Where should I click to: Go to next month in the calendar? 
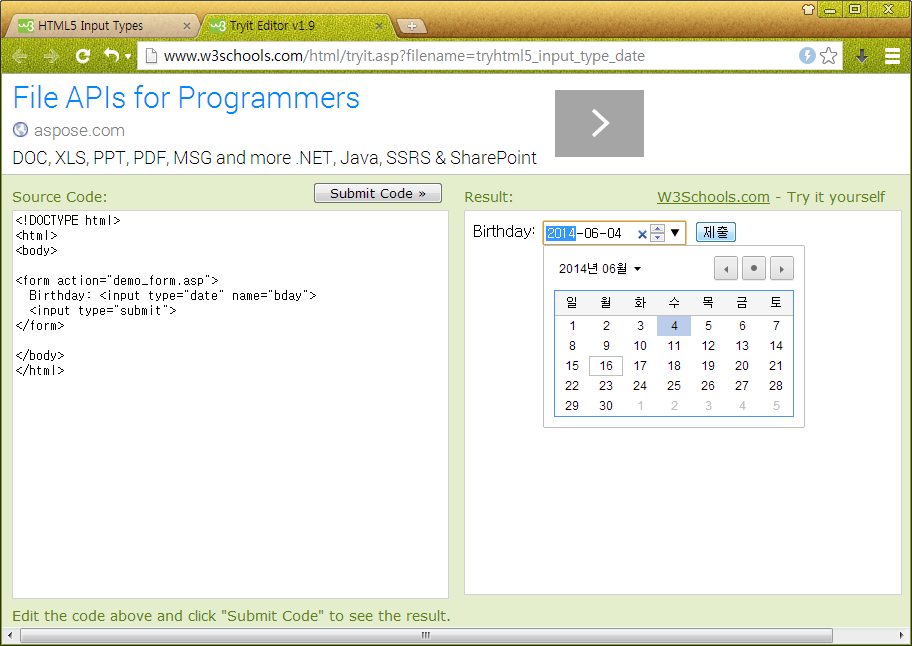pyautogui.click(x=781, y=268)
